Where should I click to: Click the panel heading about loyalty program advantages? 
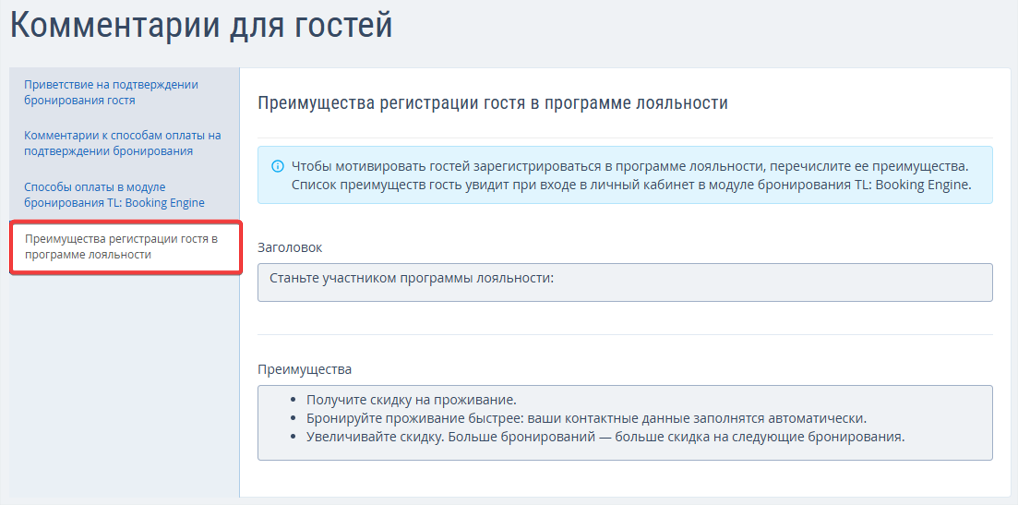click(x=492, y=103)
